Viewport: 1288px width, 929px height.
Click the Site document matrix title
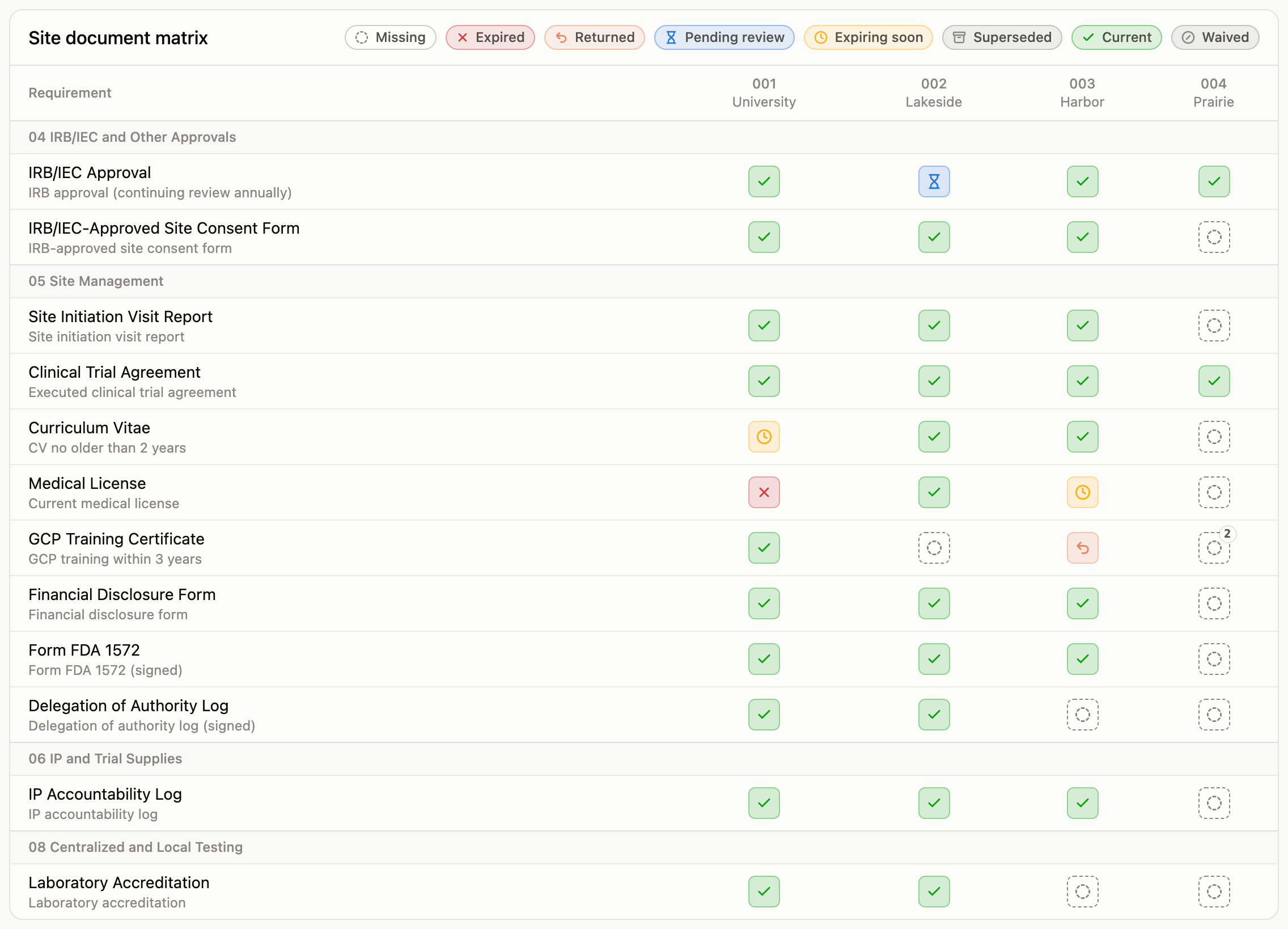point(118,38)
